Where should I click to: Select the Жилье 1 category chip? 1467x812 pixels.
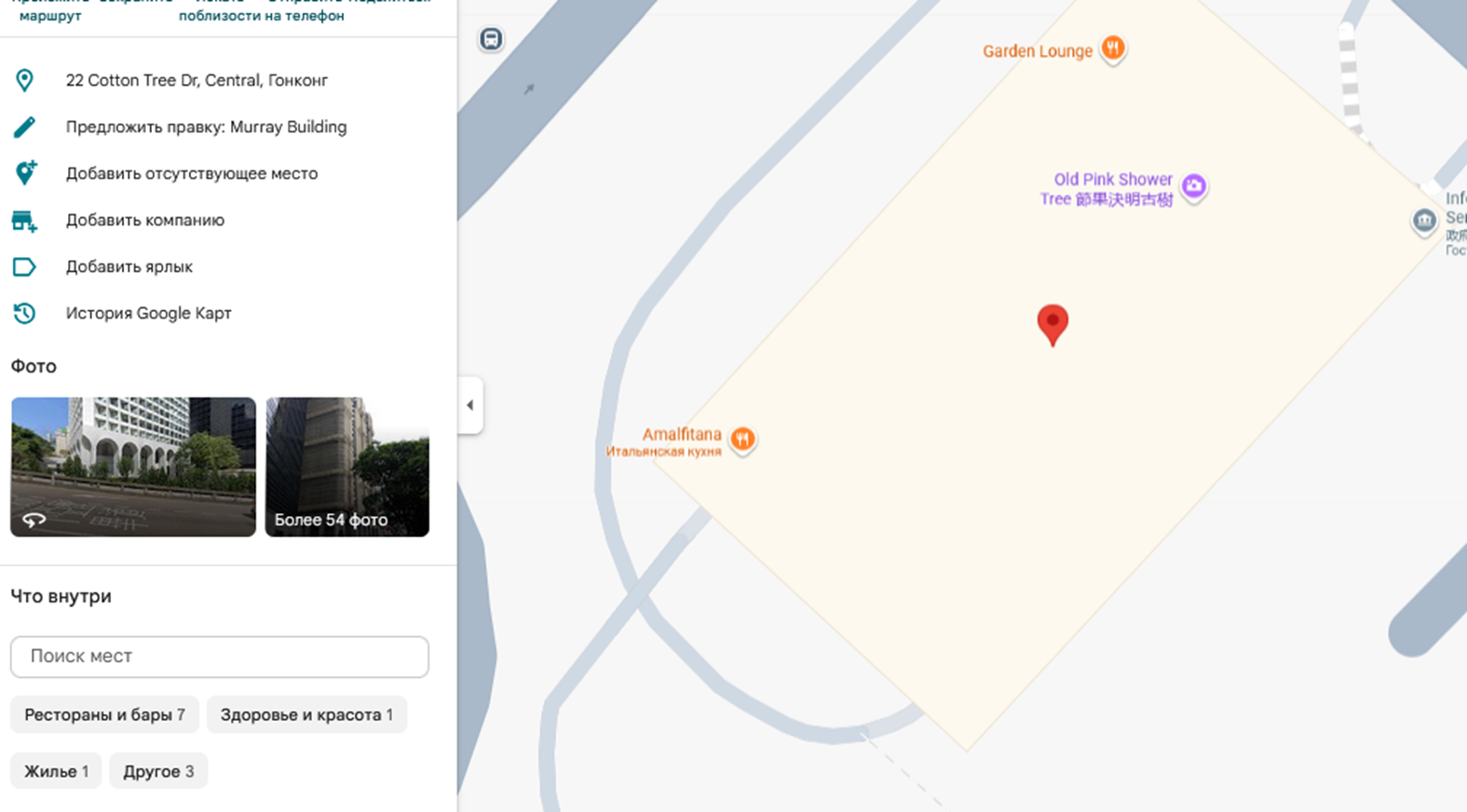coord(56,771)
